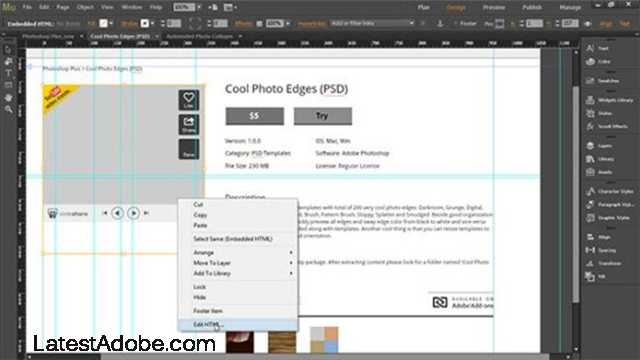Screen dimensions: 640x360
Task: Open the Paragraph Styles panel
Action: 610,204
